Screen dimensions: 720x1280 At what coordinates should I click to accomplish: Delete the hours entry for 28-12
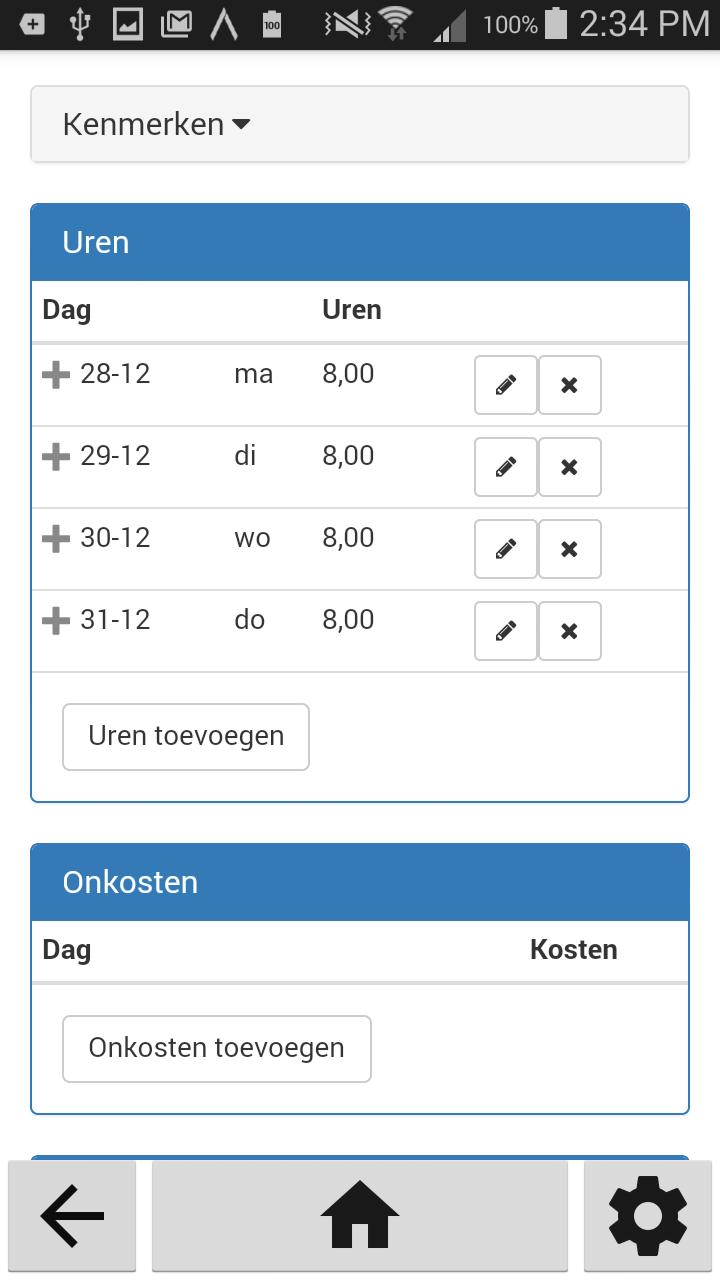570,385
